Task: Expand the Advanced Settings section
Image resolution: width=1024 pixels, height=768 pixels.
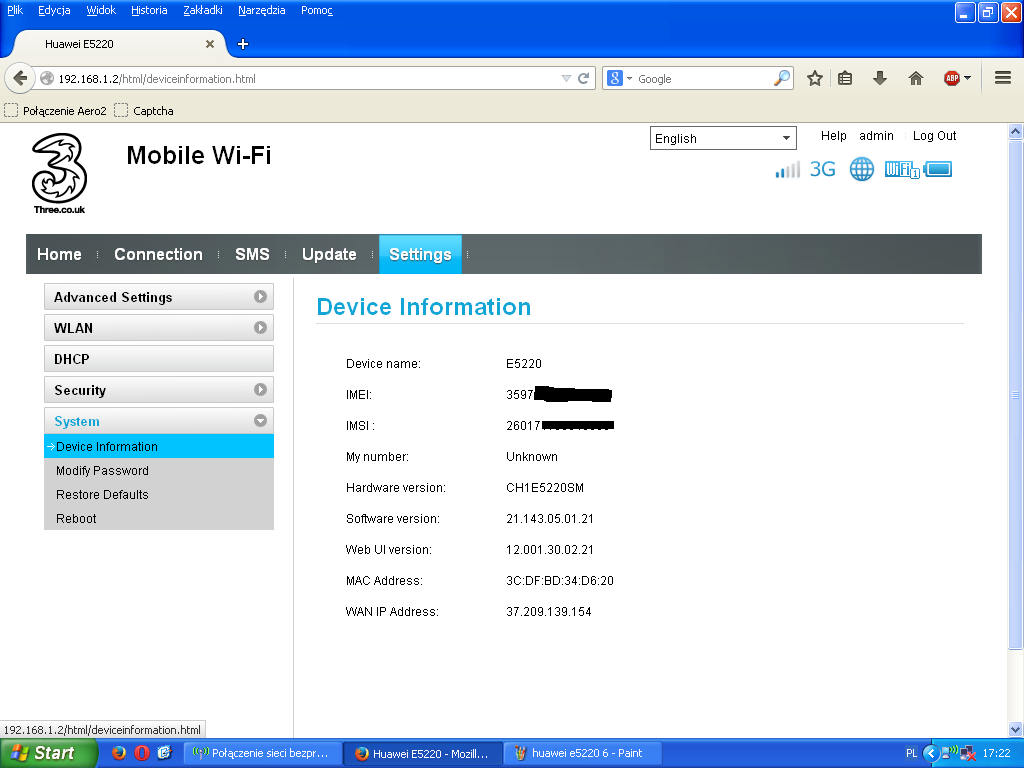Action: click(159, 297)
